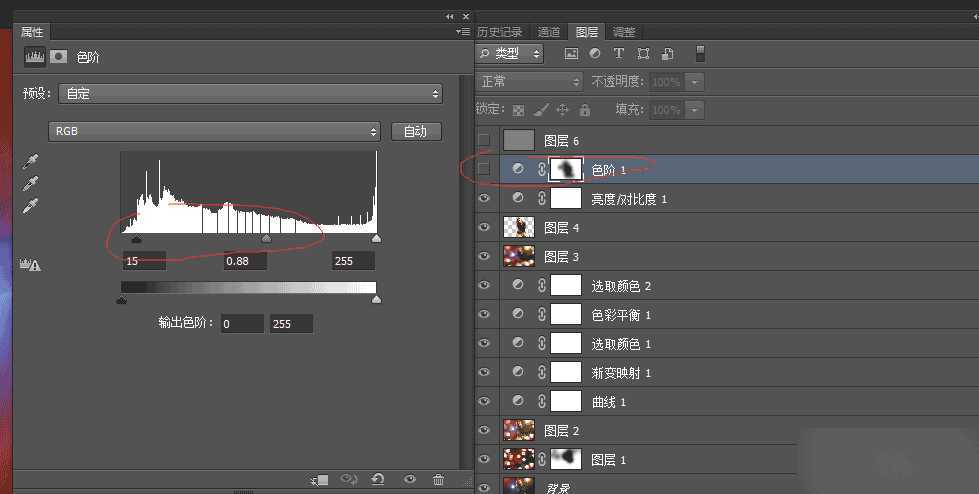Hide the 亮度/对比度 1 layer
Image resolution: width=979 pixels, height=494 pixels.
(x=485, y=199)
